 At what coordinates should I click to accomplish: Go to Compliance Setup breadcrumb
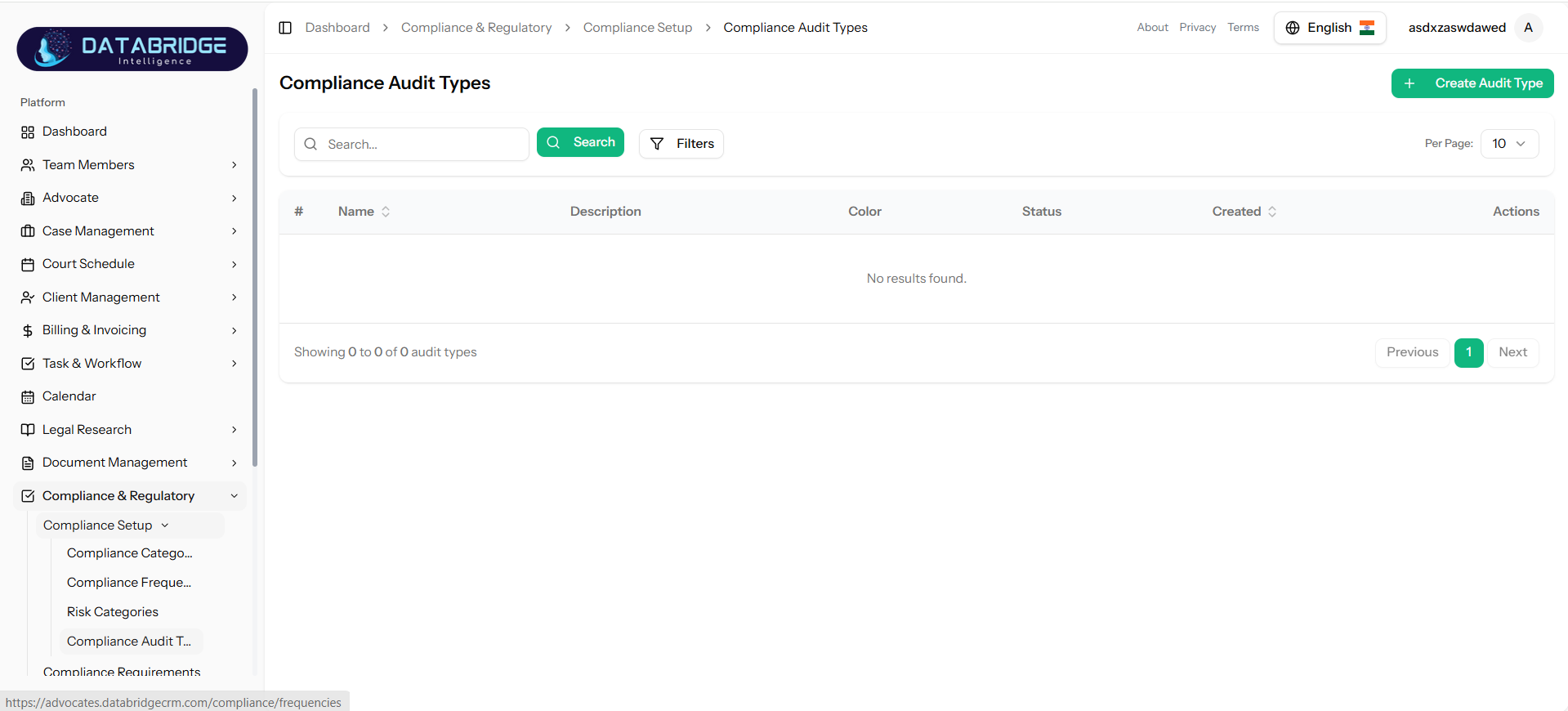coord(637,28)
